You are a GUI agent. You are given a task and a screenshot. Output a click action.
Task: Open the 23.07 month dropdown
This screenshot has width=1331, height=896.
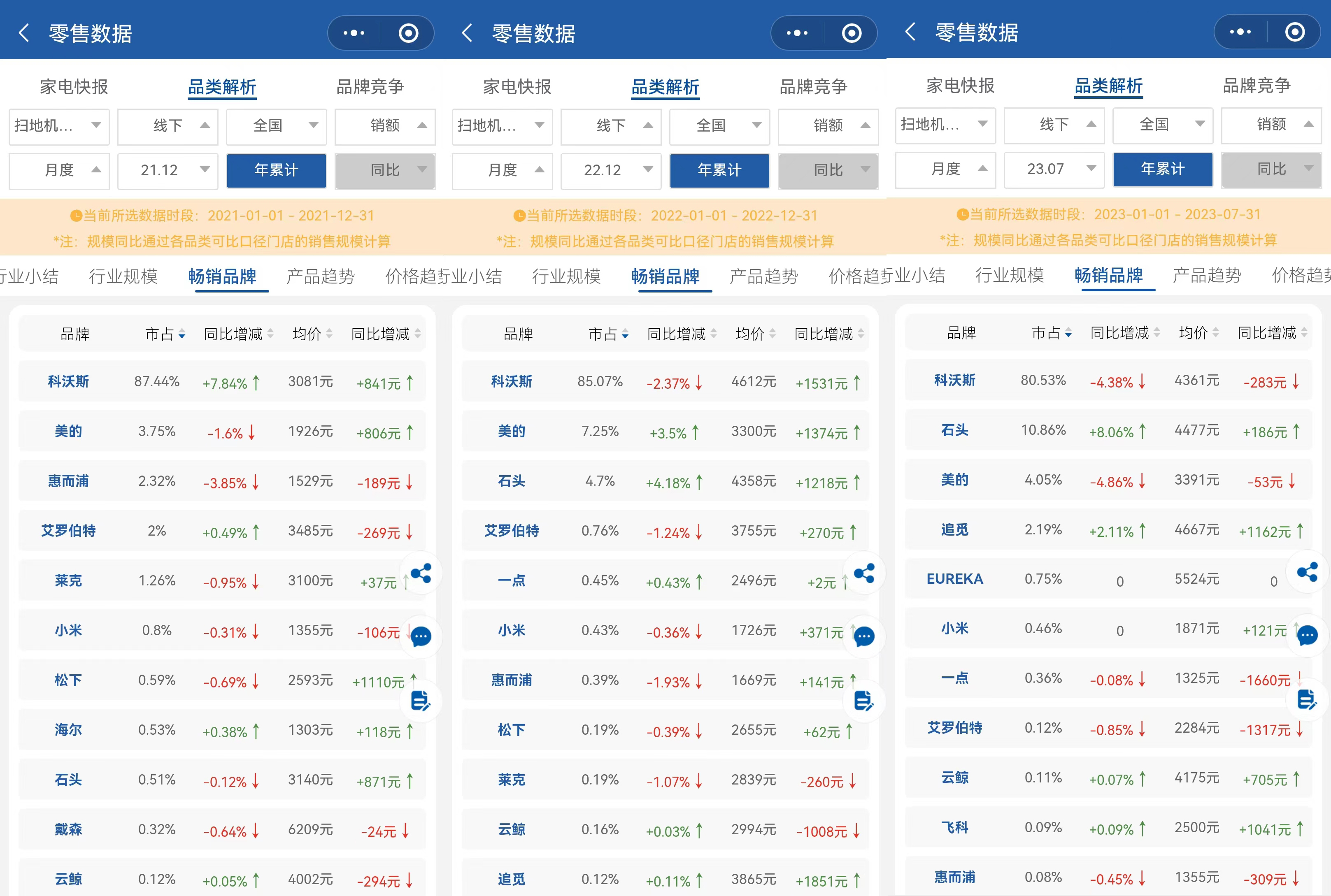point(1054,169)
